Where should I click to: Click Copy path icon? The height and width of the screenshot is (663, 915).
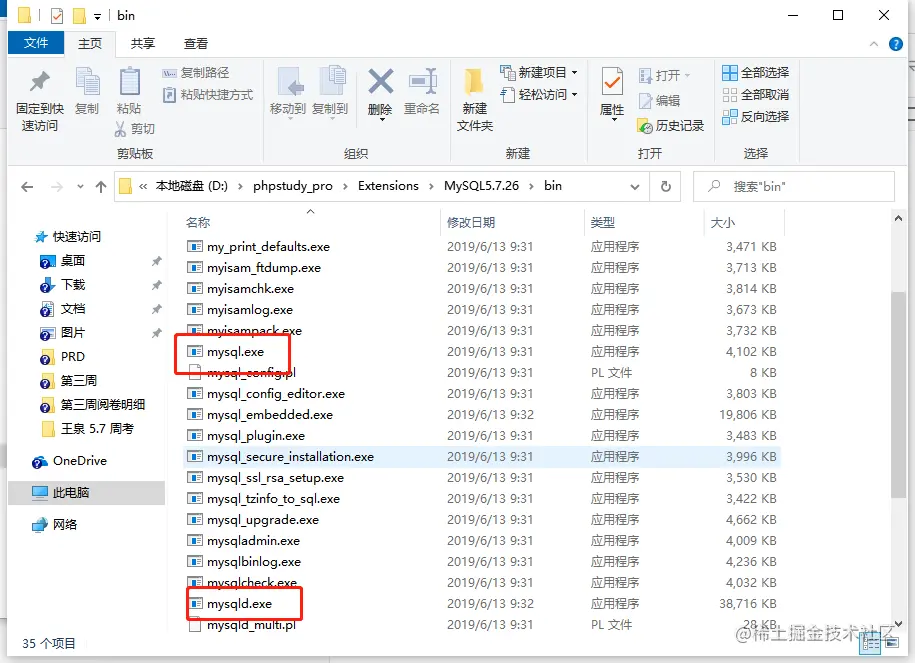(x=169, y=73)
